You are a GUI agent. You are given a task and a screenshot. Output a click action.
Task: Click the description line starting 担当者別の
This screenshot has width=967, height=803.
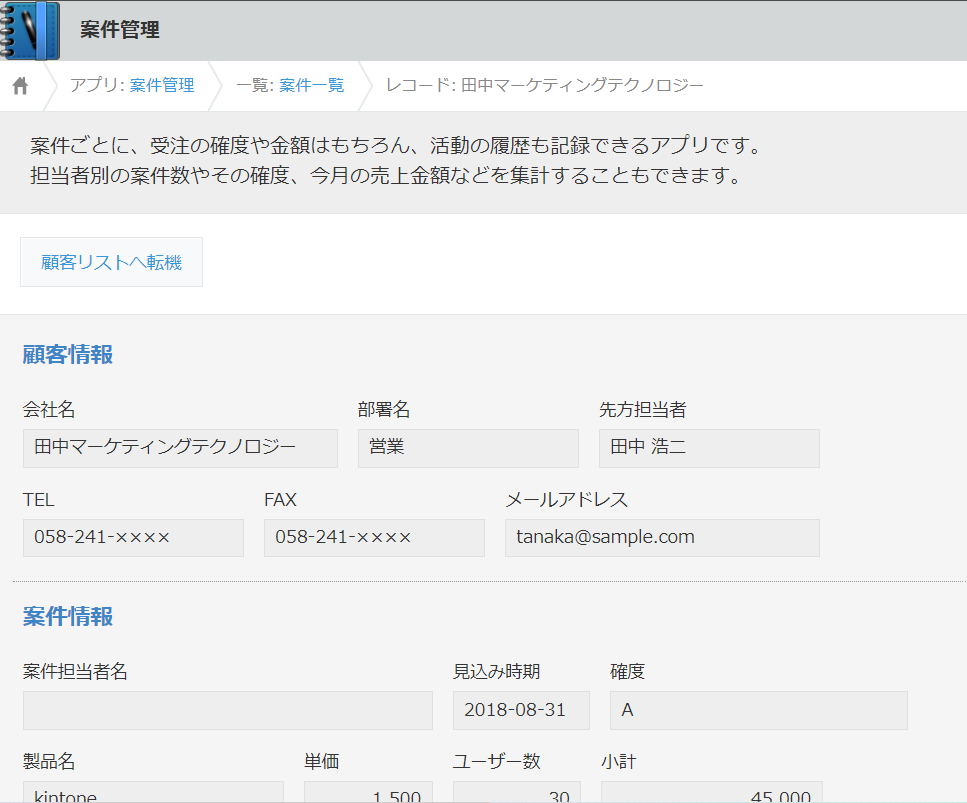point(387,176)
